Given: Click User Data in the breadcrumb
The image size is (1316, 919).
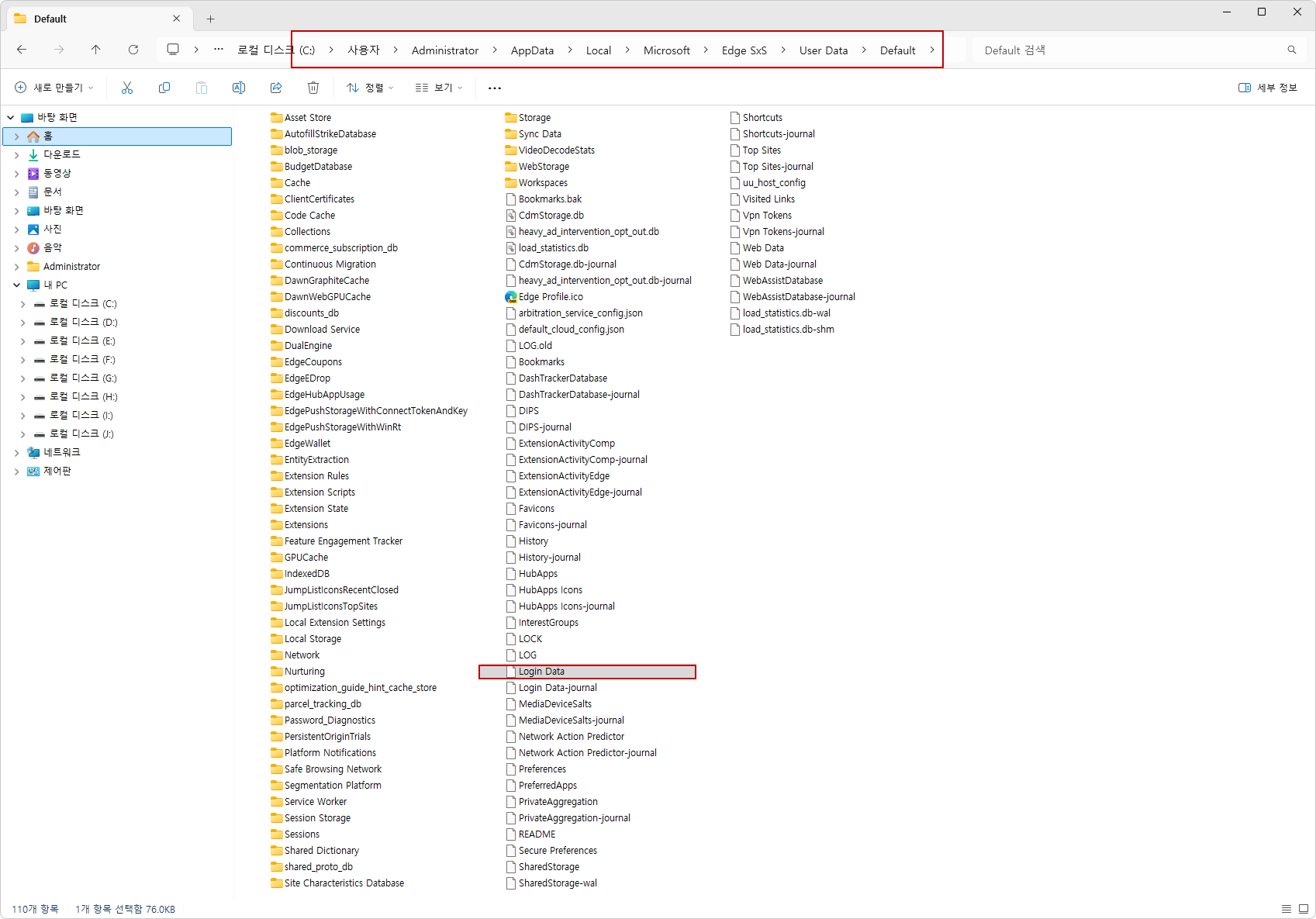Looking at the screenshot, I should click(824, 50).
